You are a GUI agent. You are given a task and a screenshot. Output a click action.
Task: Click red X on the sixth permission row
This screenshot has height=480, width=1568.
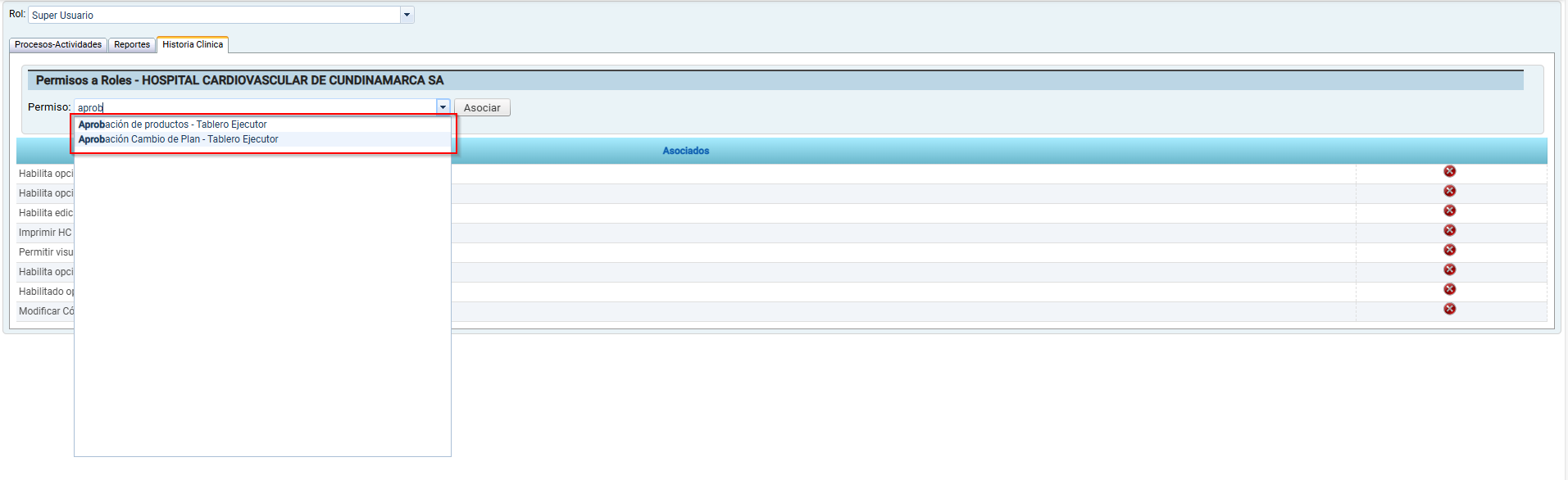[x=1449, y=269]
